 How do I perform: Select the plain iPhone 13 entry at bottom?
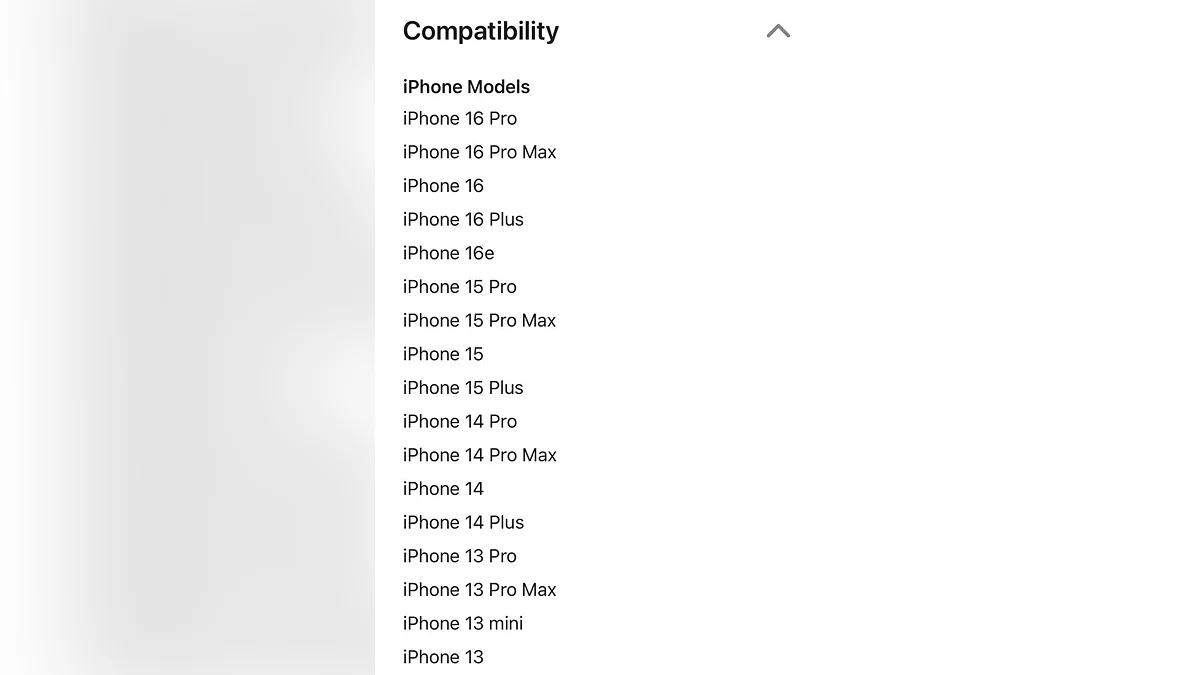pyautogui.click(x=443, y=657)
